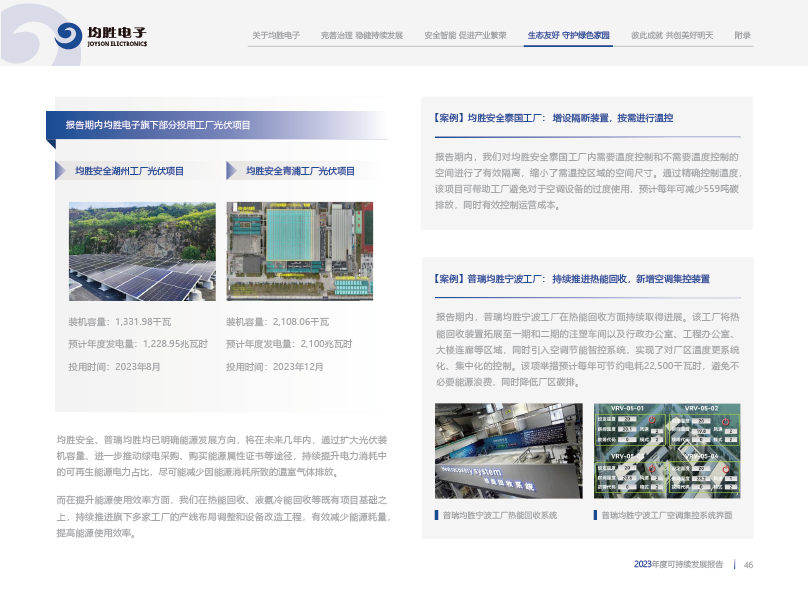This screenshot has height=596, width=808.
Task: Click the 均胜安全泰国工厂 case heading
Action: (x=554, y=118)
